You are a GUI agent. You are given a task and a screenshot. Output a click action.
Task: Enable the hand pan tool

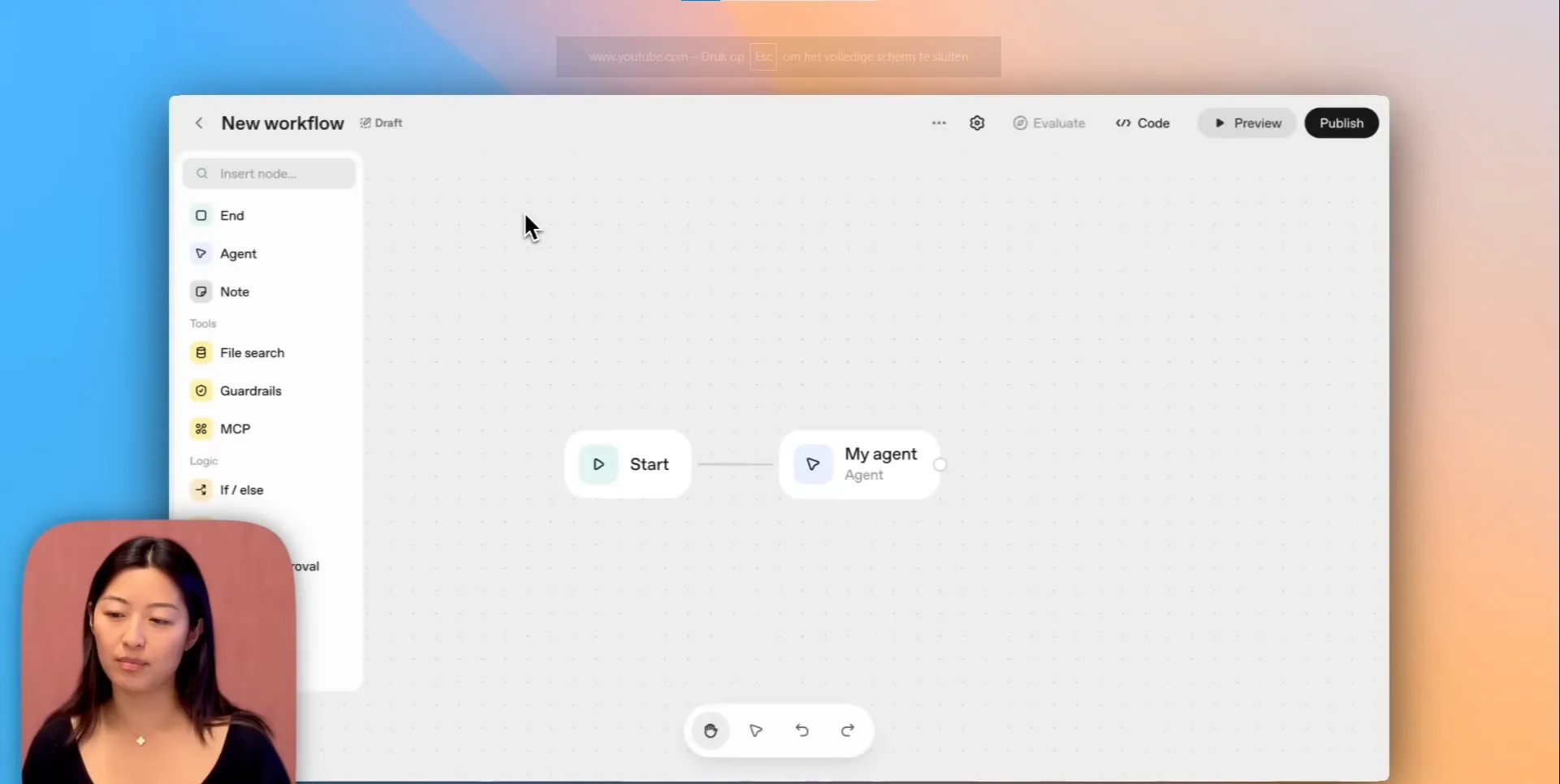click(711, 731)
